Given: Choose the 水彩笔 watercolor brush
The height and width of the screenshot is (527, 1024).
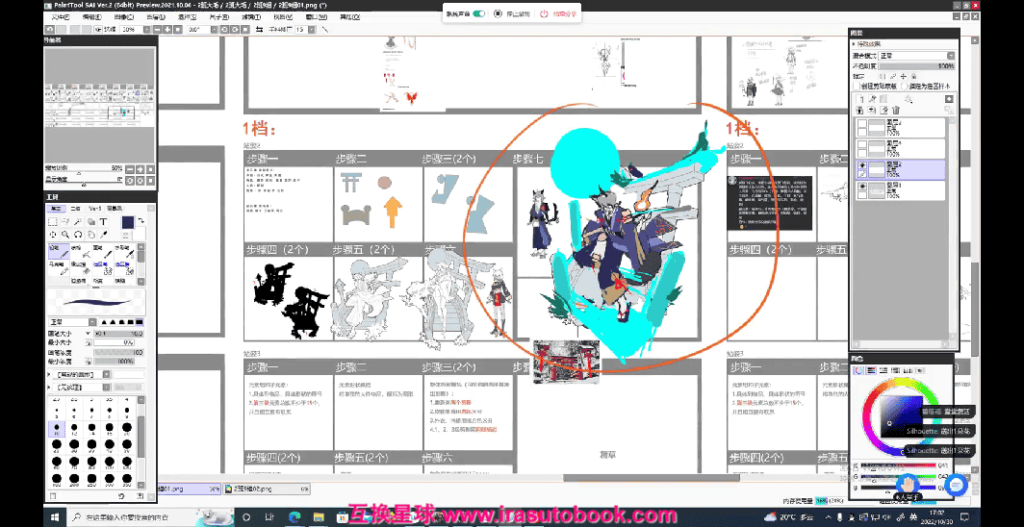Looking at the screenshot, I should [124, 251].
